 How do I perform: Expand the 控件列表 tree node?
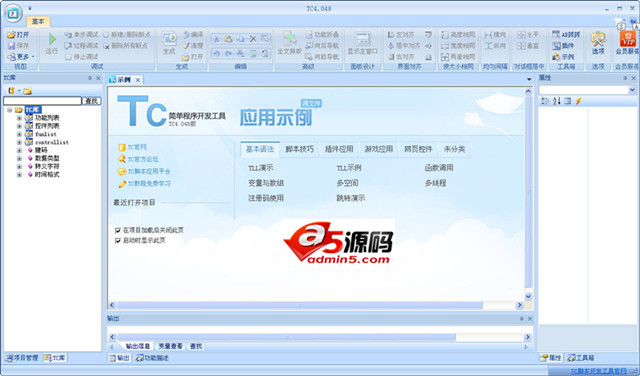point(19,126)
